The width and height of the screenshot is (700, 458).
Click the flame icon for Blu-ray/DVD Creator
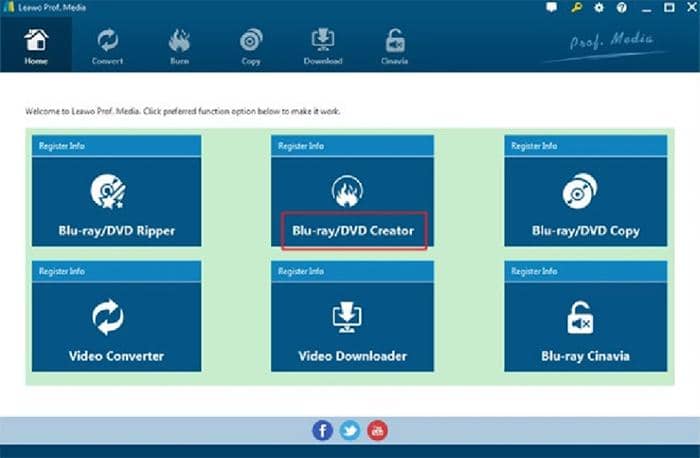(x=347, y=191)
